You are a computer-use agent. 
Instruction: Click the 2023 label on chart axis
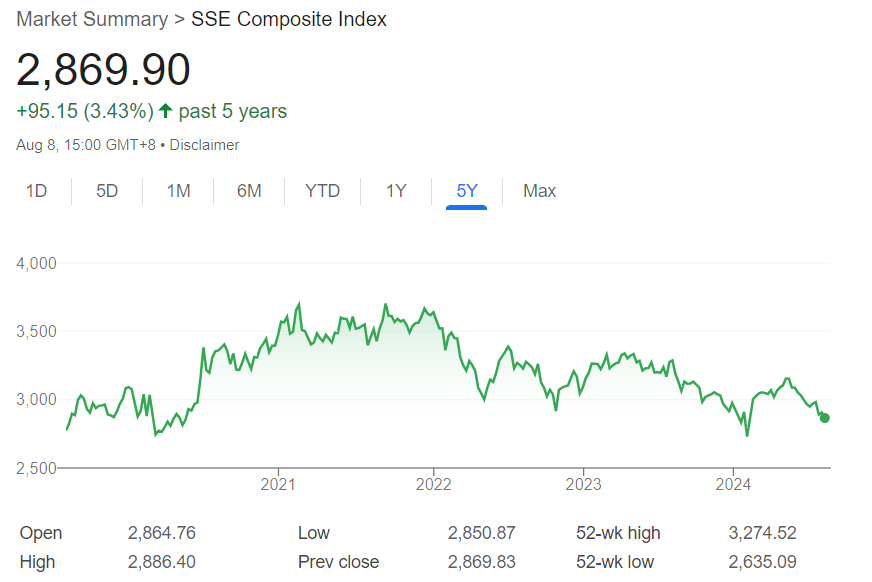coord(585,484)
